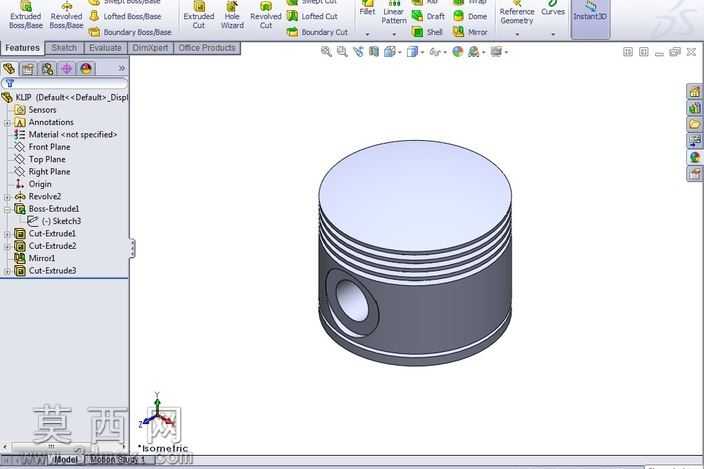Choose the Draft tool
Viewport: 704px width, 469px height.
[x=428, y=16]
